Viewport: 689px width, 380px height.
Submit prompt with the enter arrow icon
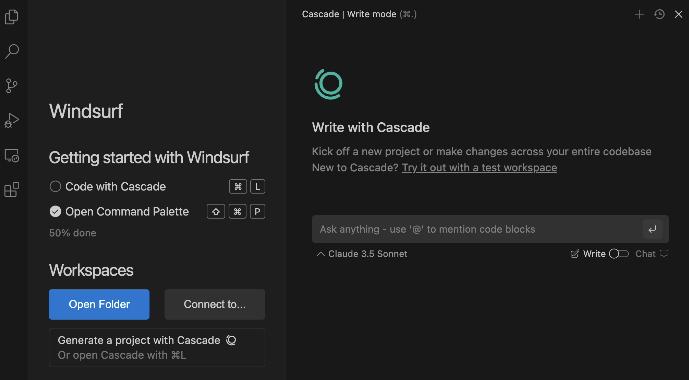(x=652, y=229)
